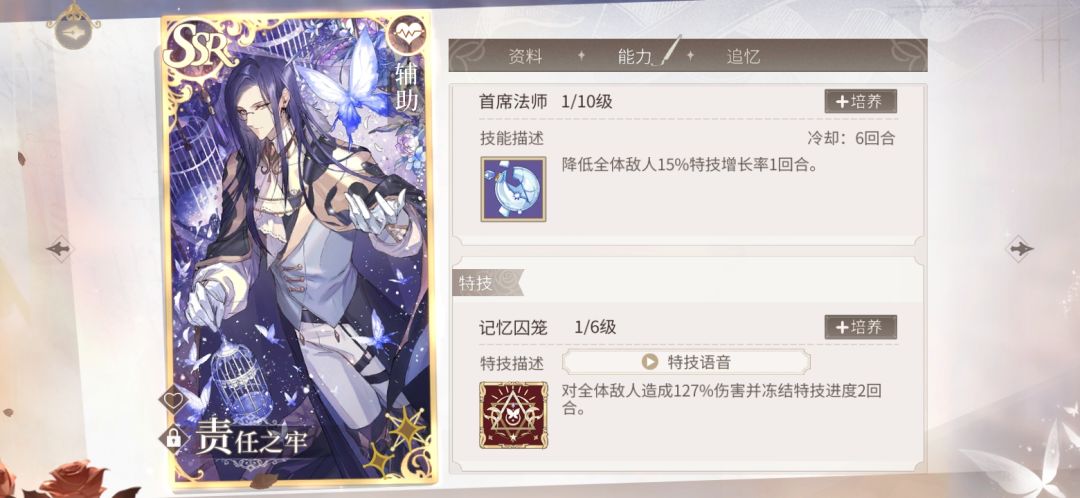Screen dimensions: 1080x498
Task: Click 培养 button for 记忆囚笼
Action: pos(860,327)
